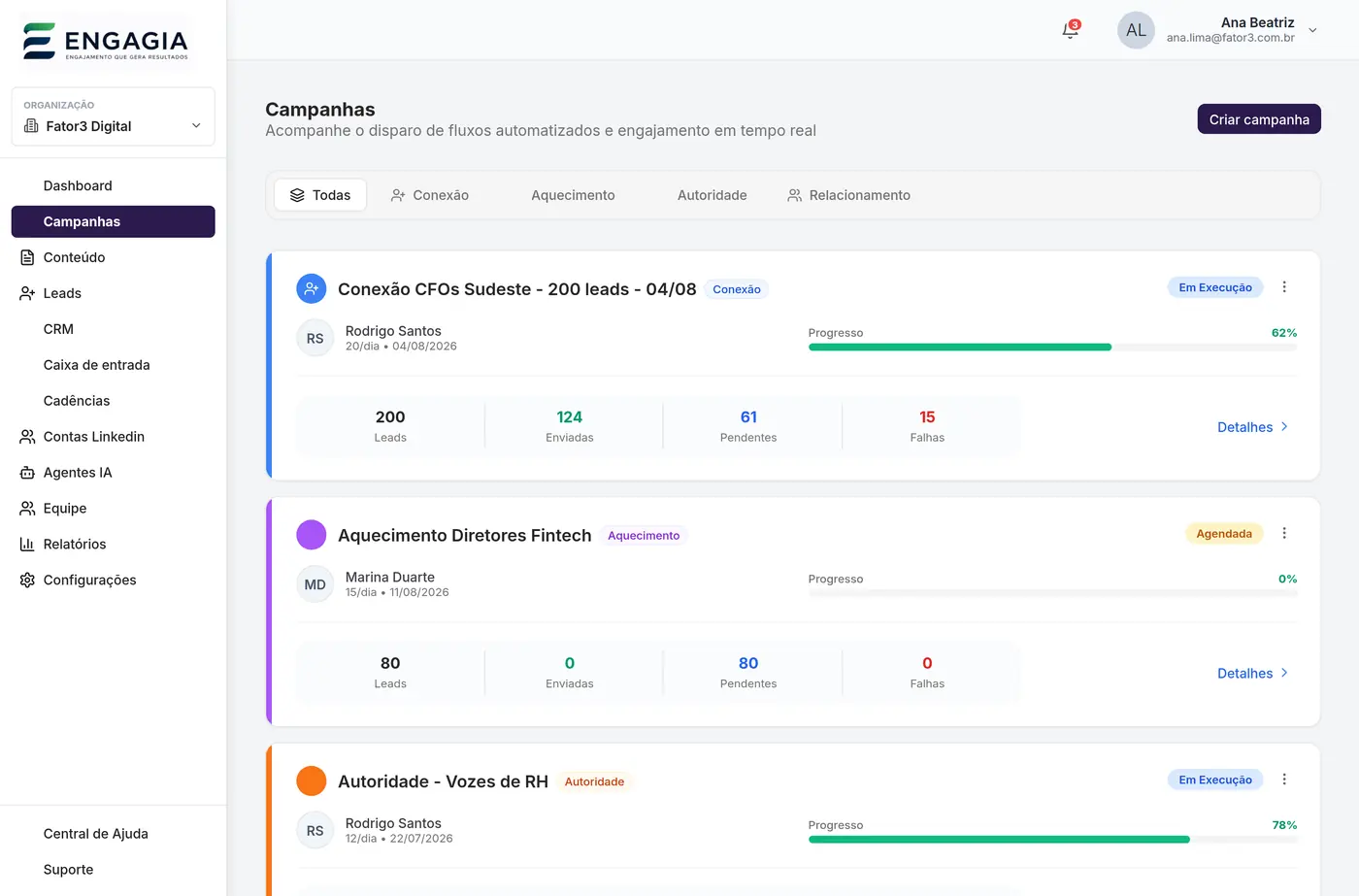This screenshot has width=1359, height=896.
Task: Switch to the Conexão filter tab
Action: (430, 195)
